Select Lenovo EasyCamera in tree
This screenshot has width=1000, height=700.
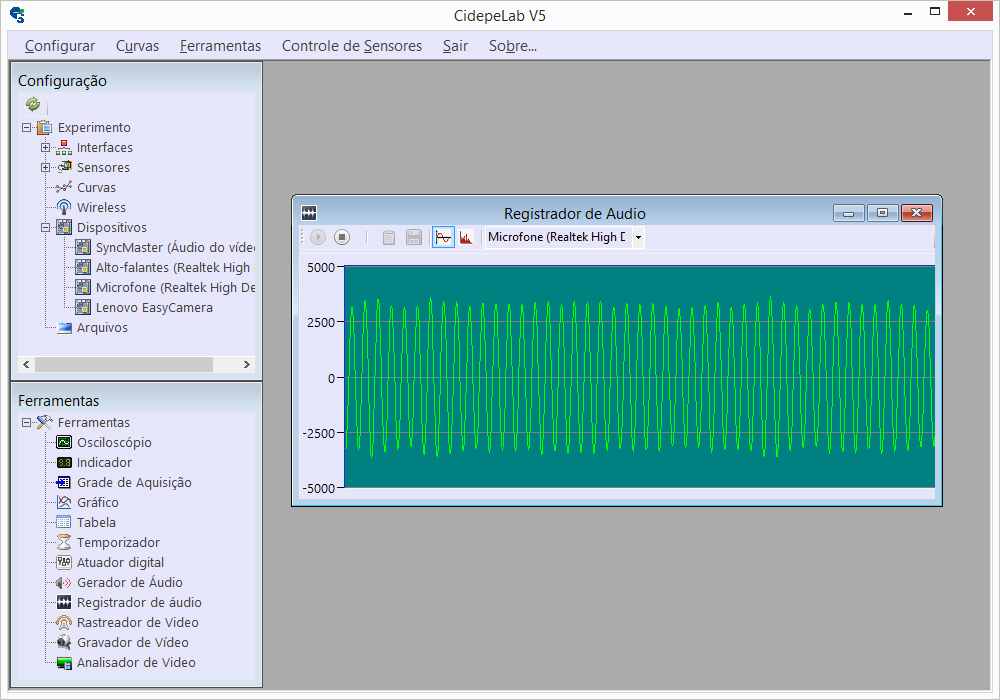[154, 307]
